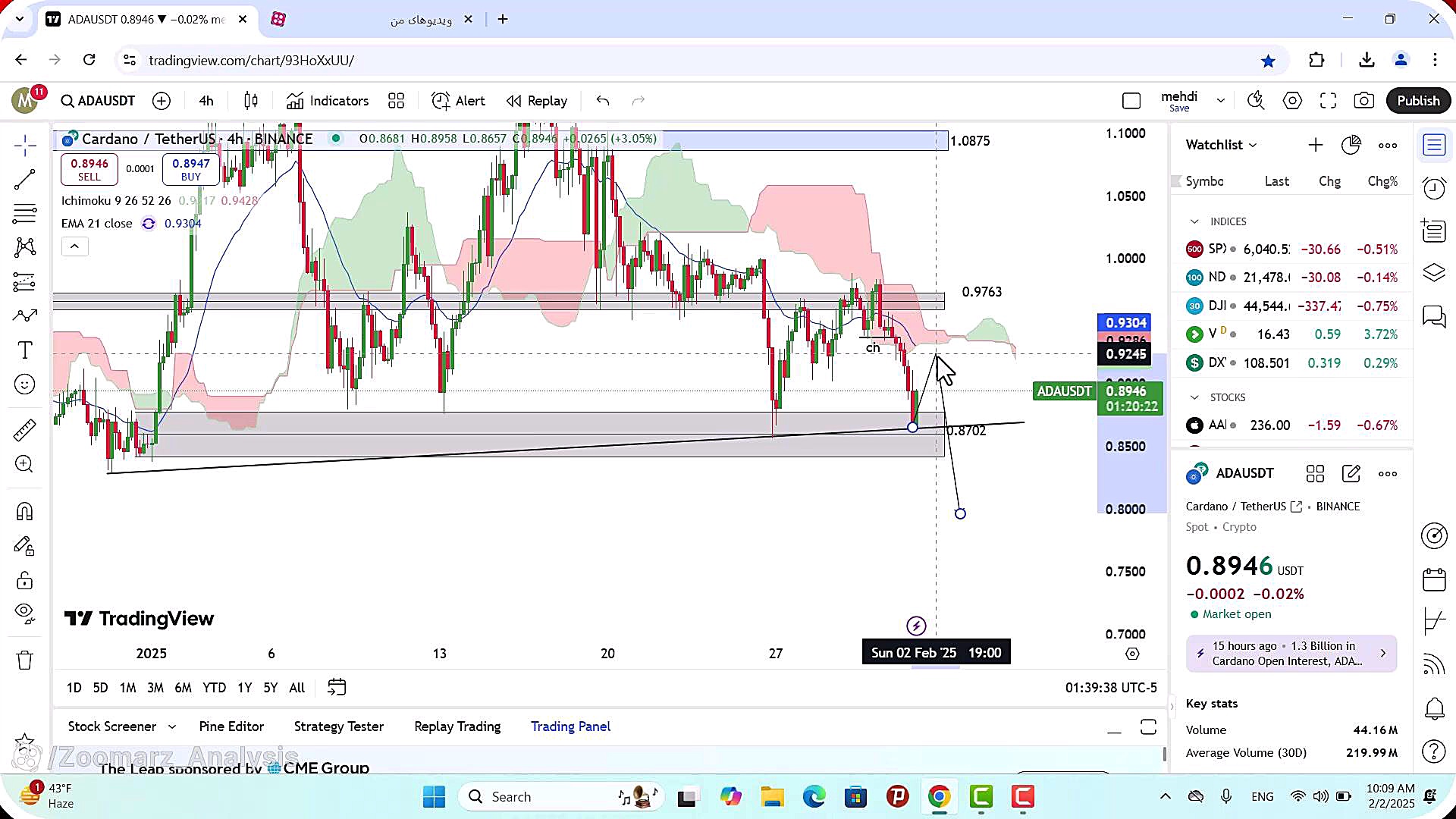Open the time zone UTC-5 menu
This screenshot has height=819, width=1456.
(x=1111, y=688)
